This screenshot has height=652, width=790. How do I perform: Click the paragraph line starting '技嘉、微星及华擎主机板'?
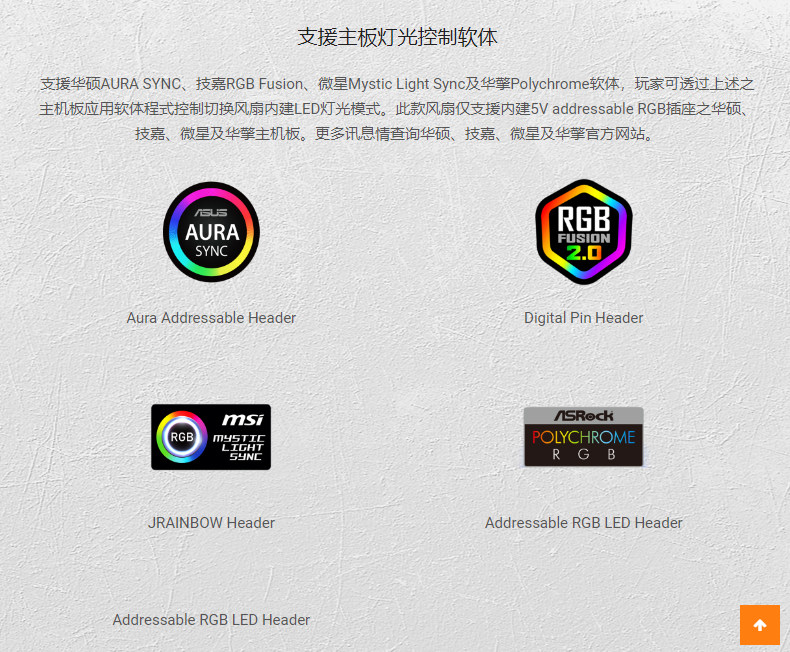pos(397,134)
